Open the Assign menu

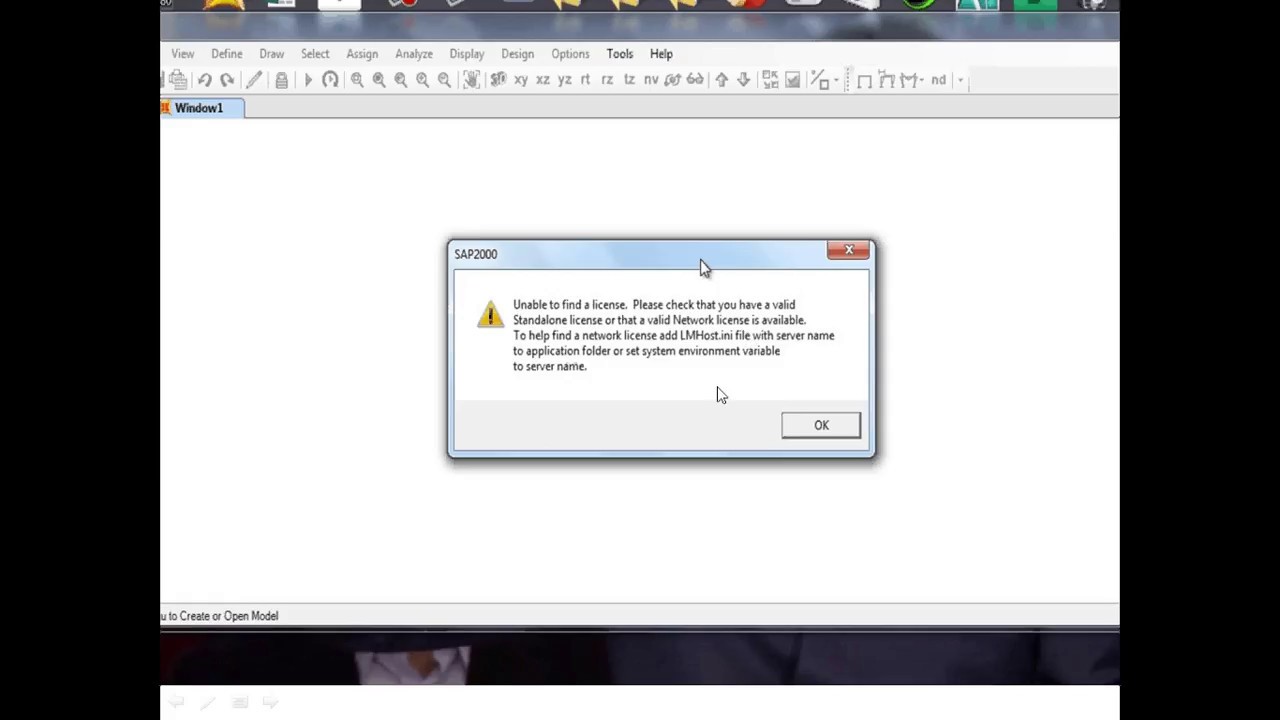pyautogui.click(x=362, y=54)
